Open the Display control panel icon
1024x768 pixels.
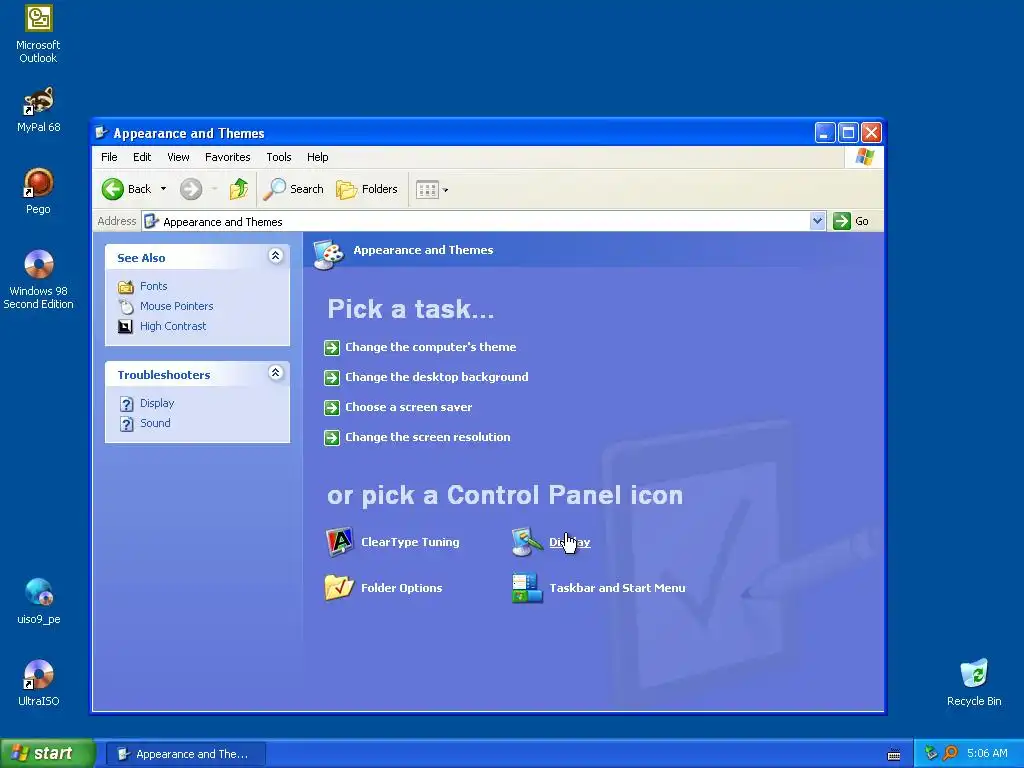click(x=528, y=542)
